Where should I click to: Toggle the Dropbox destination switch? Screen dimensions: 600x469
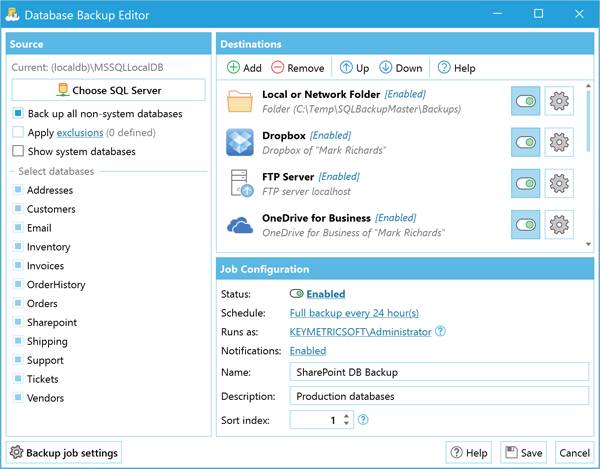[x=525, y=142]
